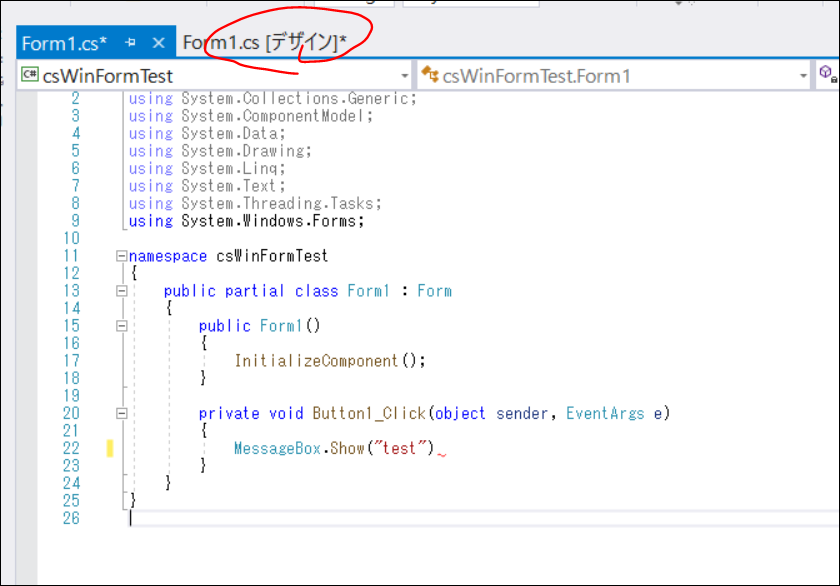This screenshot has width=840, height=586.
Task: Click the "test" string literal
Action: click(x=400, y=448)
